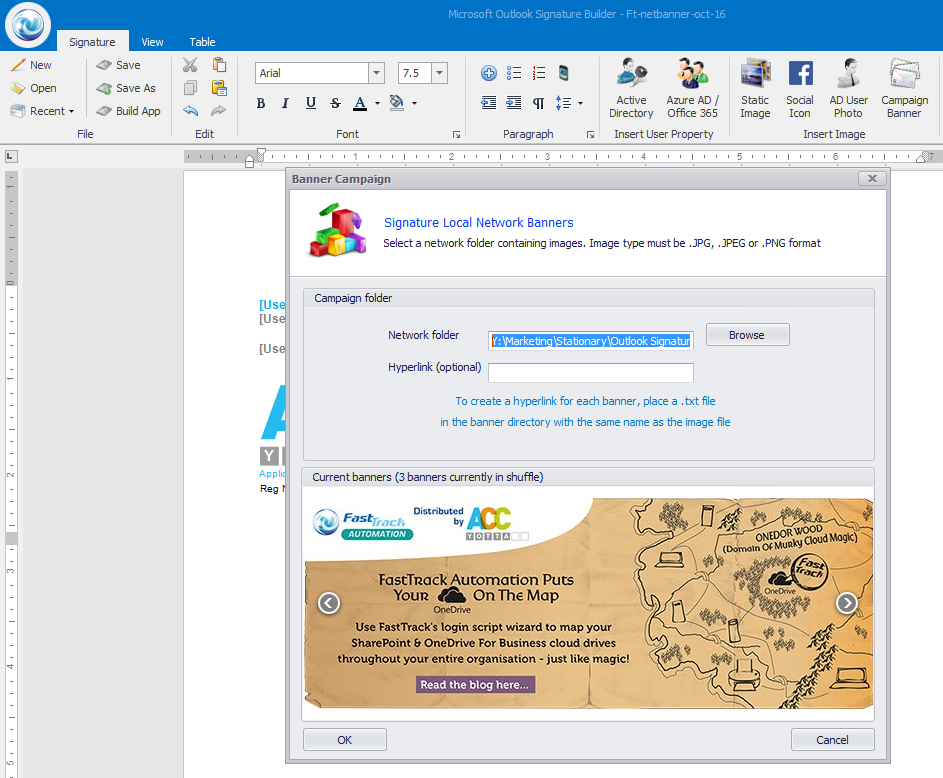Toggle Underline formatting
The image size is (943, 778).
310,103
